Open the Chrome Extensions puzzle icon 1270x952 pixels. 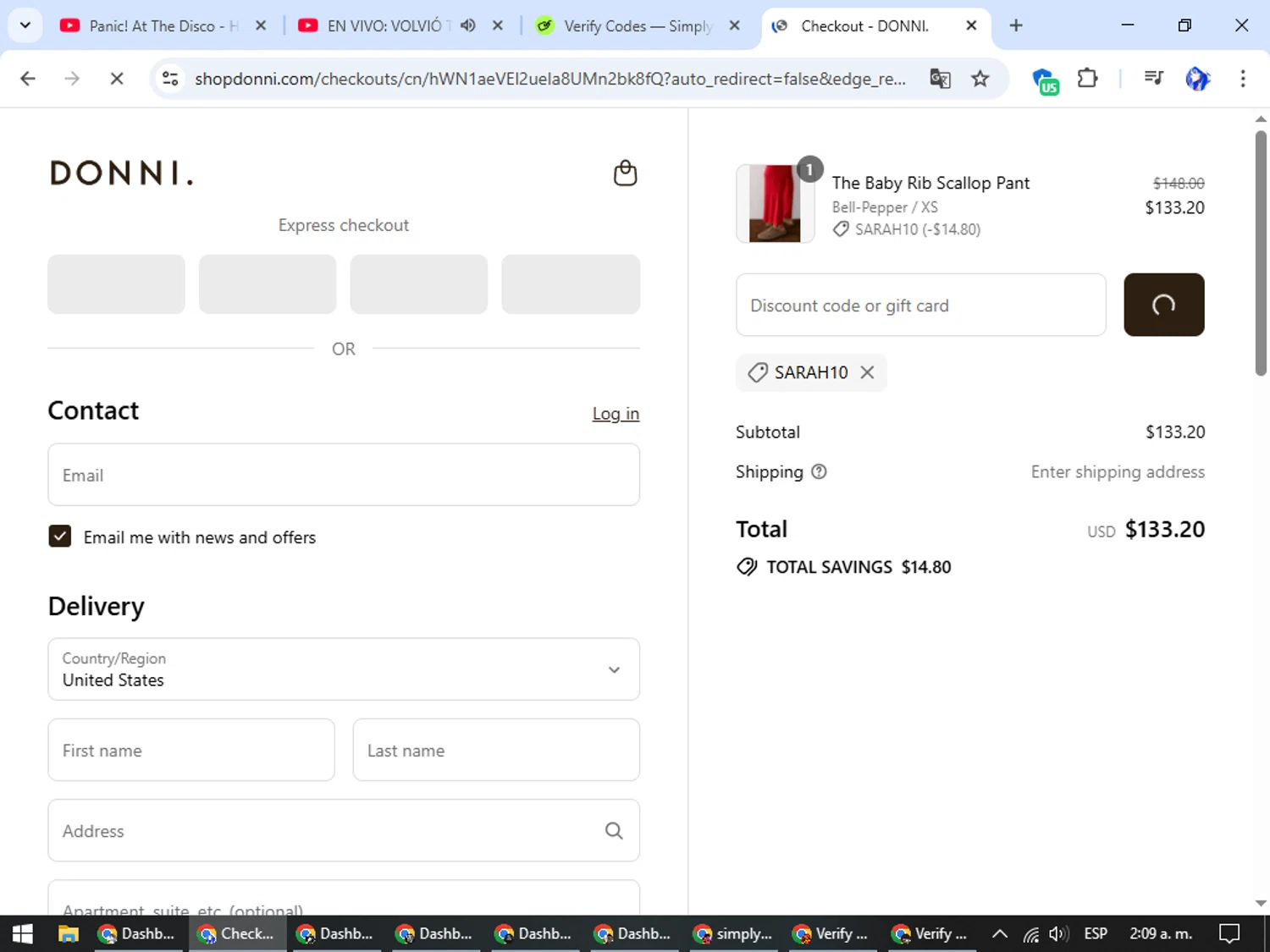tap(1087, 79)
